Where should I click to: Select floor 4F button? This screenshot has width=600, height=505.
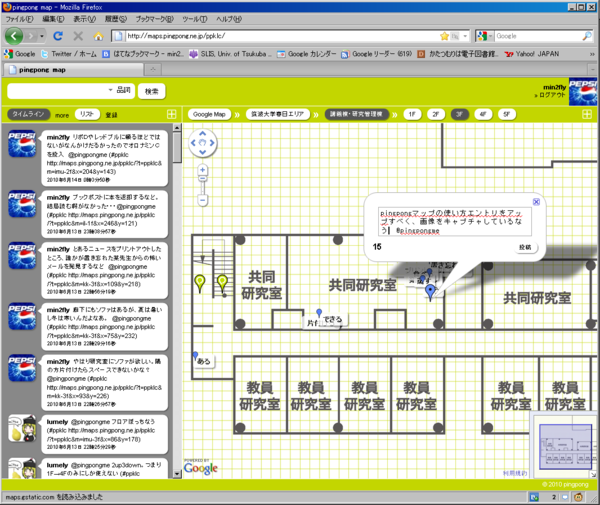point(483,114)
